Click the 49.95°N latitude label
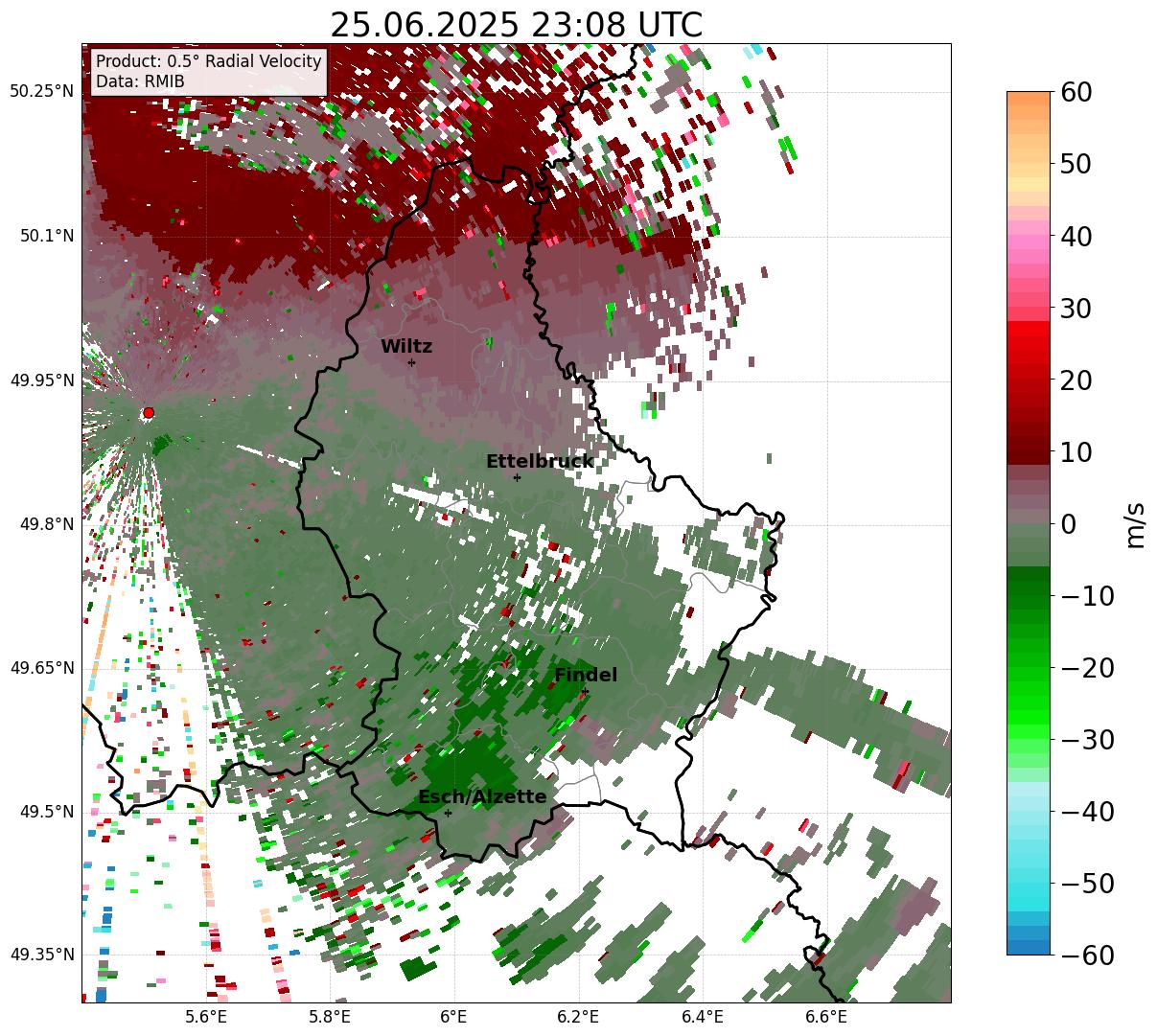Screen dimensions: 1157x1036 (x=41, y=380)
